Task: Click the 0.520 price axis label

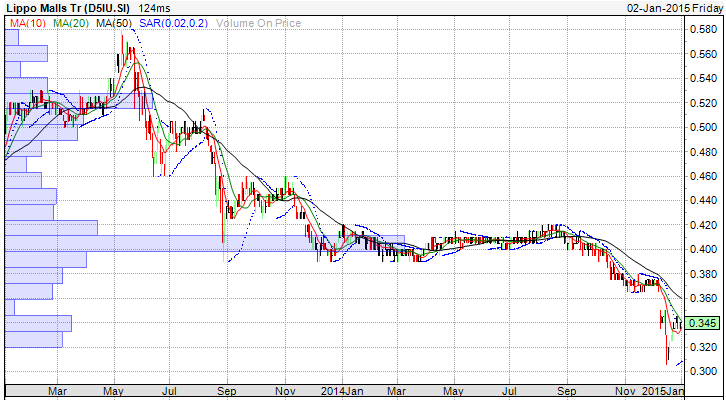Action: 704,103
